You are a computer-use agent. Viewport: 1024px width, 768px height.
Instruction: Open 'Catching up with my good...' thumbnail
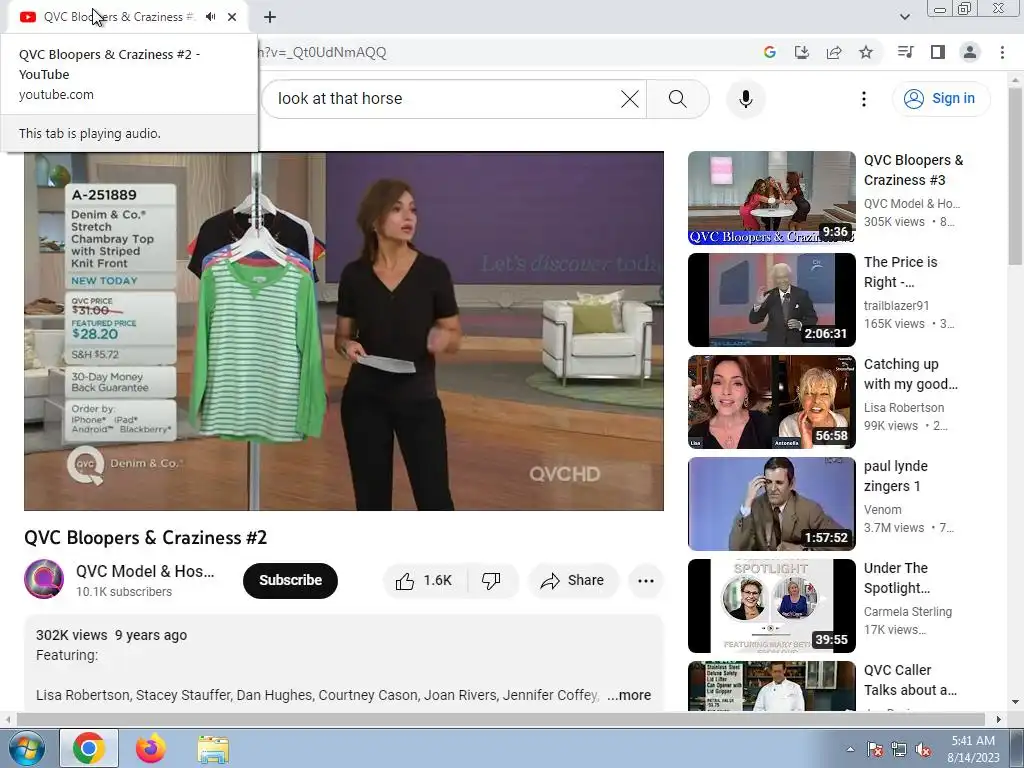tap(771, 402)
